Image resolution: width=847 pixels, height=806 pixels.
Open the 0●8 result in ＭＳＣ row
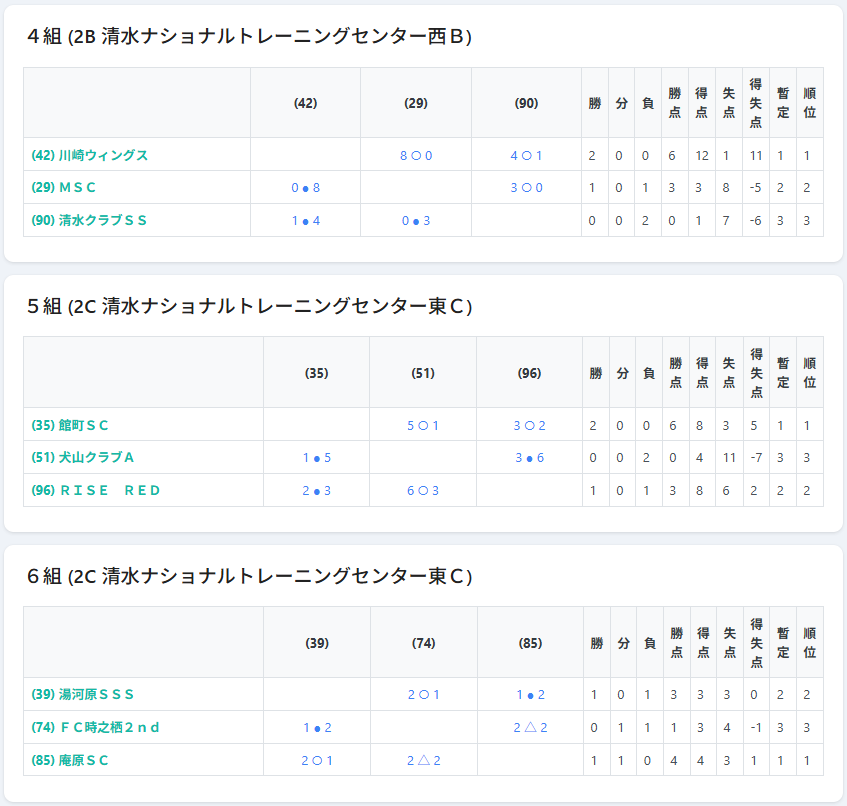pos(306,187)
